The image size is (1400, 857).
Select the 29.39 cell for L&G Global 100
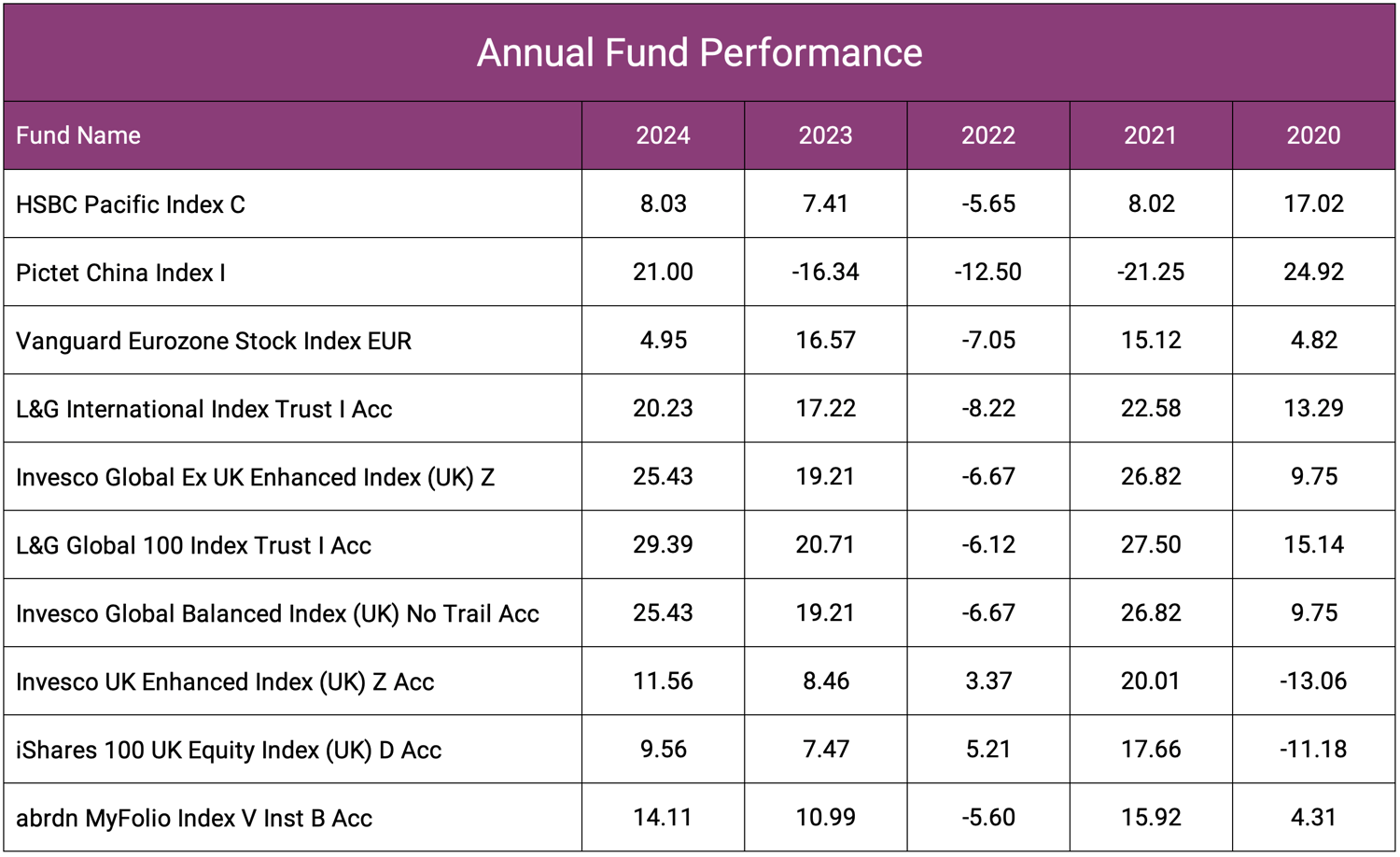(x=663, y=544)
